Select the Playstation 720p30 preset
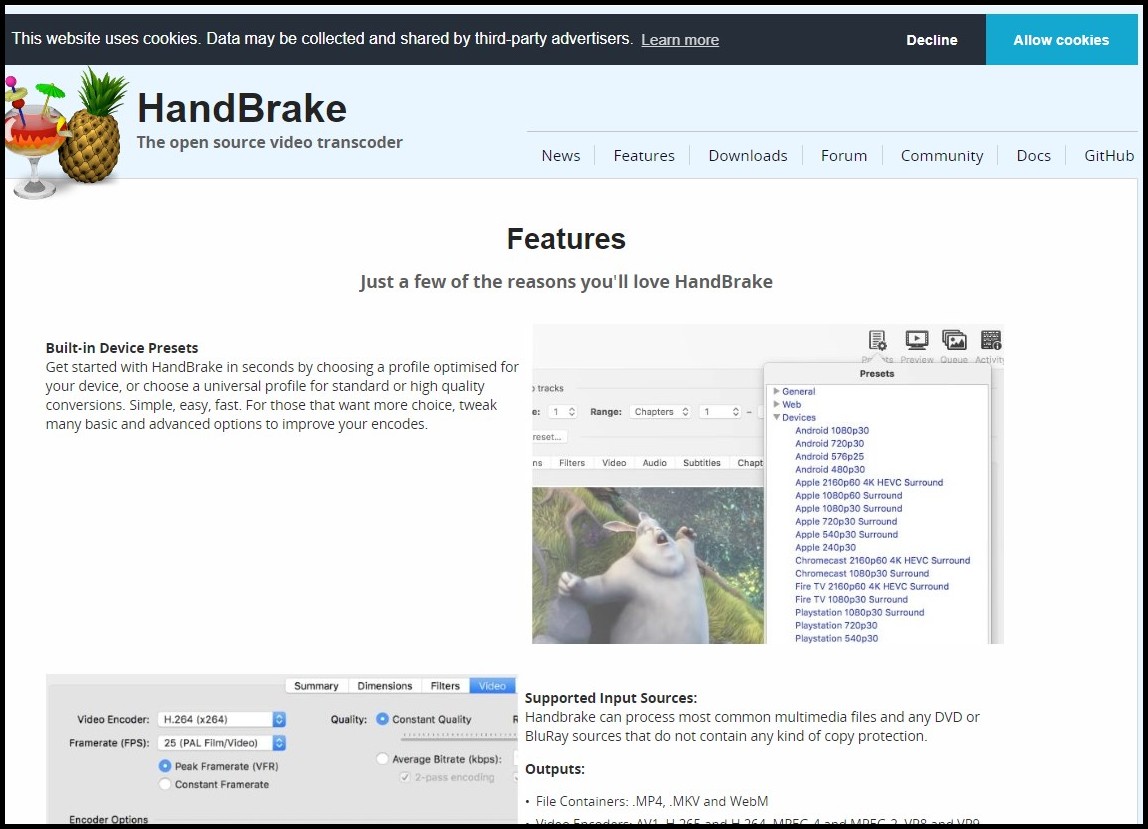 coord(836,625)
